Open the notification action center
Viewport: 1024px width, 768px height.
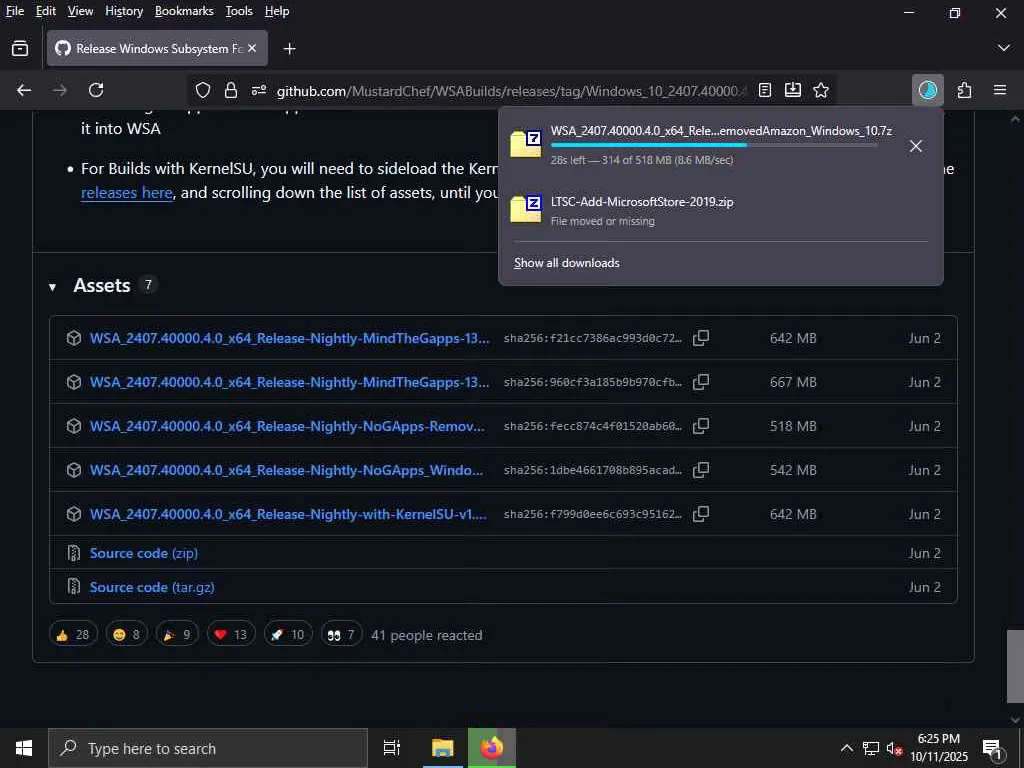992,750
